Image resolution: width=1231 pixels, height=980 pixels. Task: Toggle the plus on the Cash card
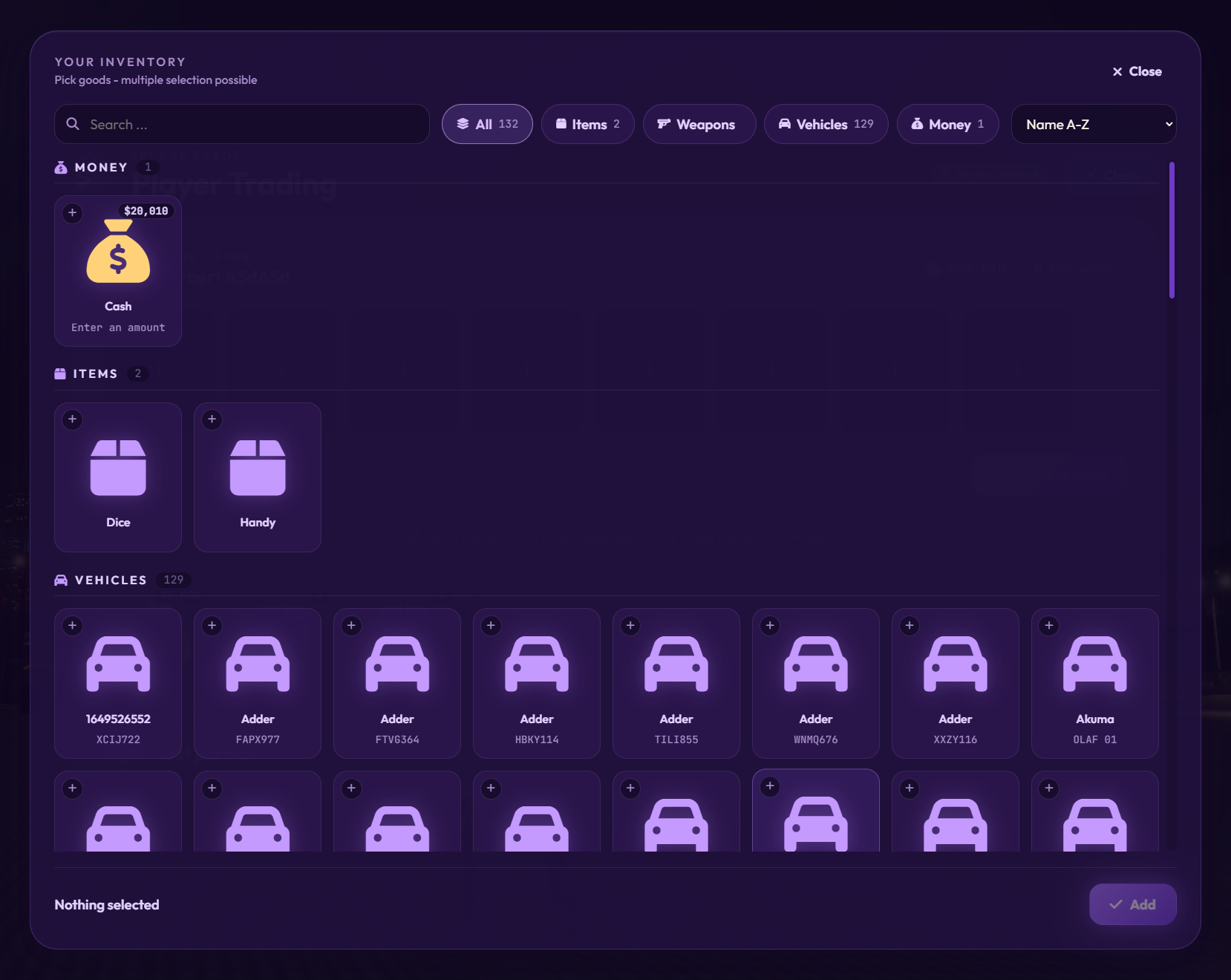[72, 213]
